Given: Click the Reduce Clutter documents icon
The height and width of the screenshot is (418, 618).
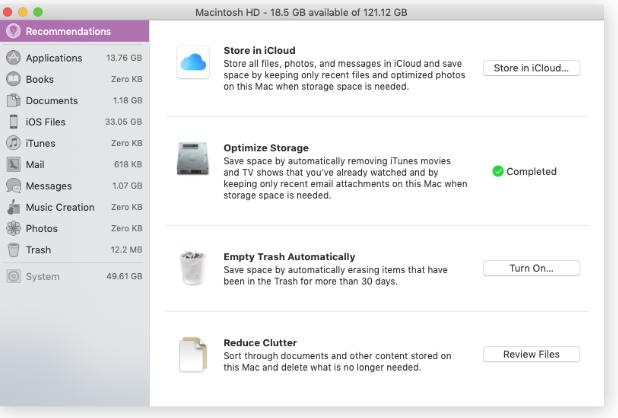Looking at the screenshot, I should (193, 355).
